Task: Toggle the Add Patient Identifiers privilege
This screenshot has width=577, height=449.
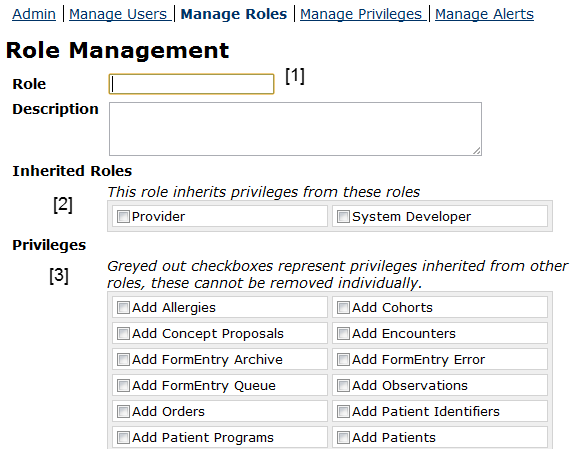Action: pos(343,411)
